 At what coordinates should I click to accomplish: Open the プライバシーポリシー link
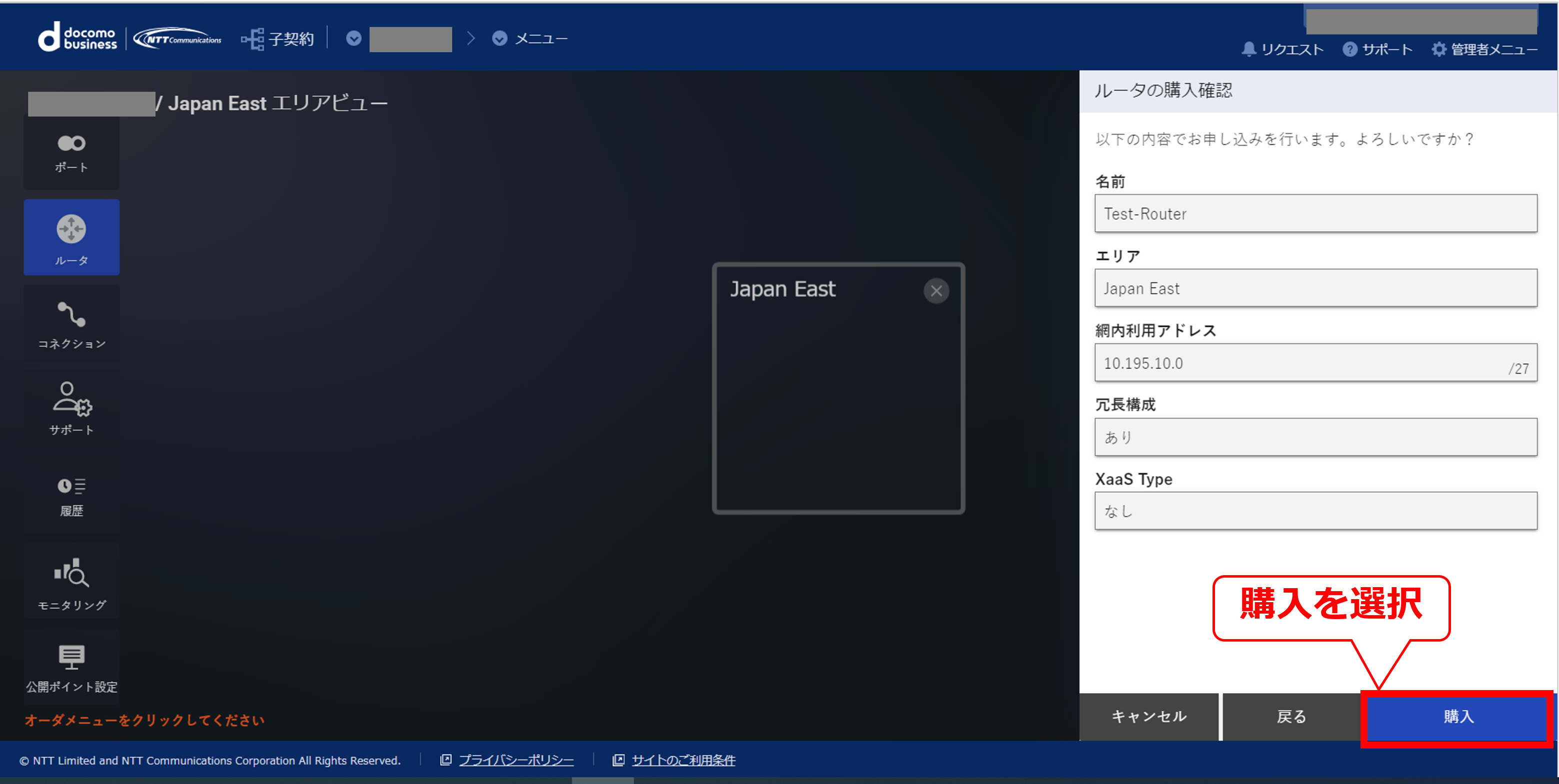click(x=516, y=761)
